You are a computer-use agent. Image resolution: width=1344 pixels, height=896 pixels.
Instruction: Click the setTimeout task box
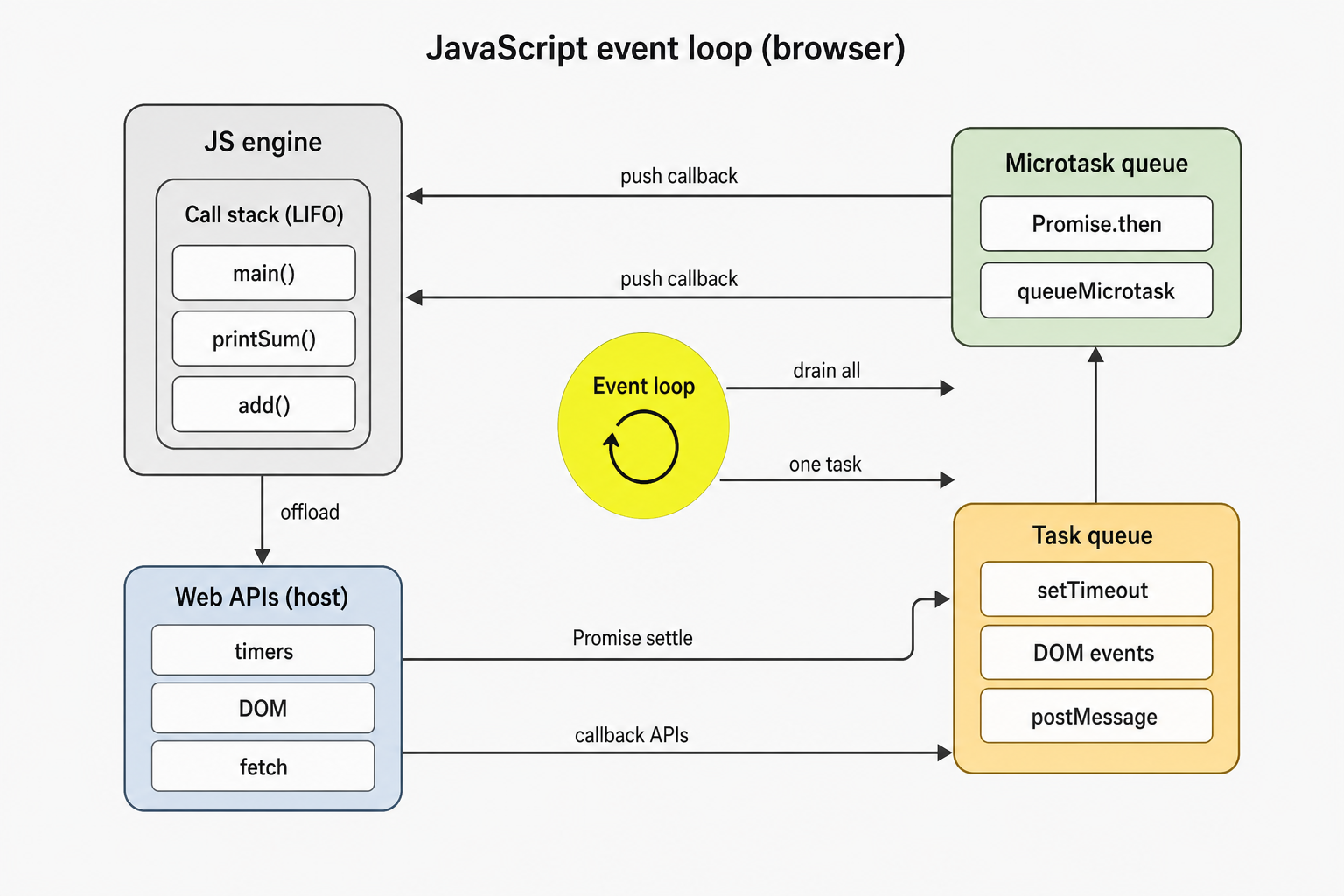pyautogui.click(x=1096, y=590)
